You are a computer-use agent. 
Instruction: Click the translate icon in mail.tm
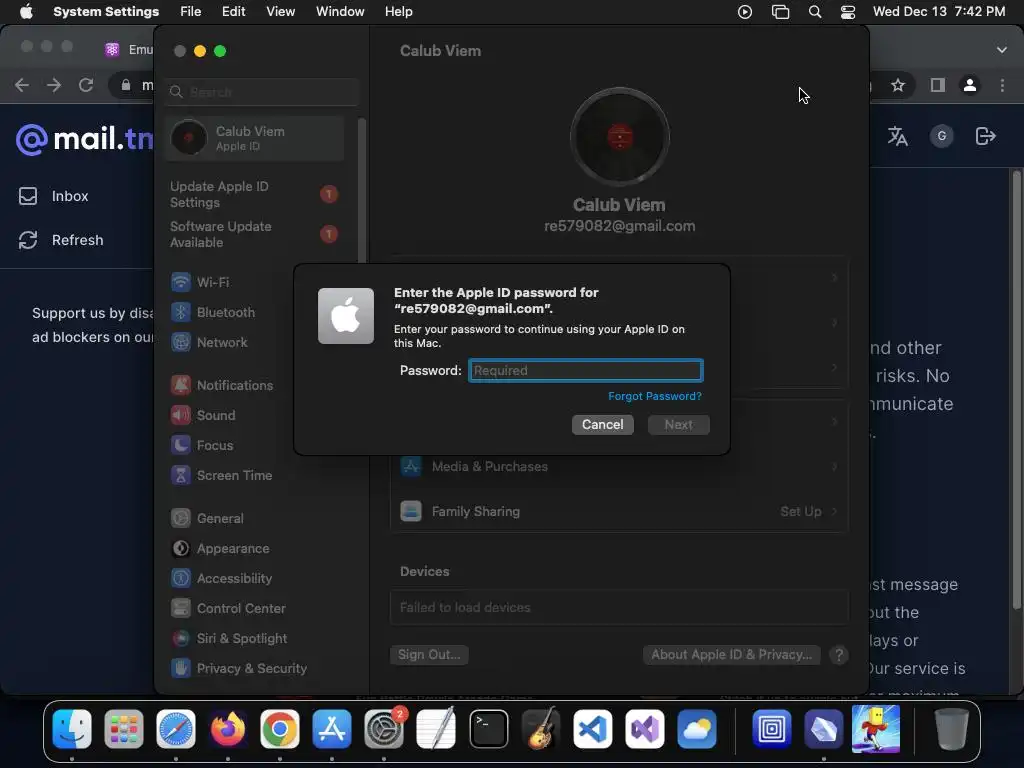[897, 136]
